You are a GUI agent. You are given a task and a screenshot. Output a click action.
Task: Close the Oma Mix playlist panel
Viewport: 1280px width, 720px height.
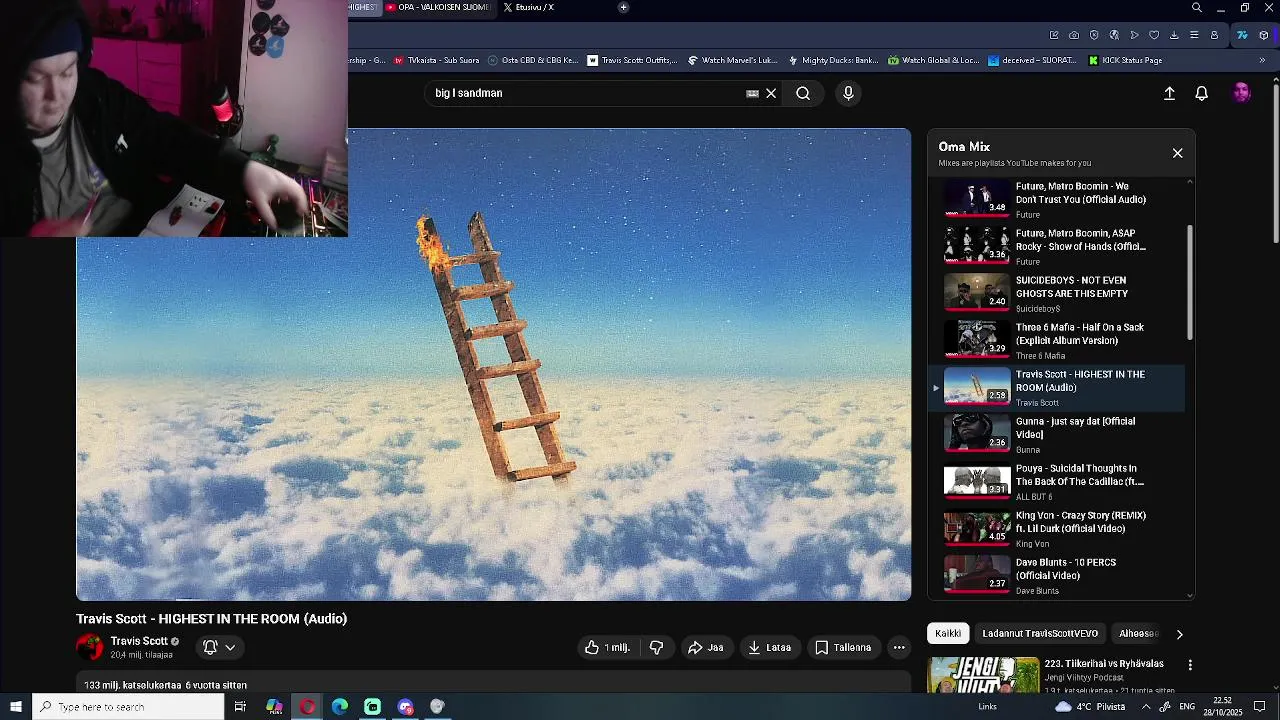[1177, 153]
